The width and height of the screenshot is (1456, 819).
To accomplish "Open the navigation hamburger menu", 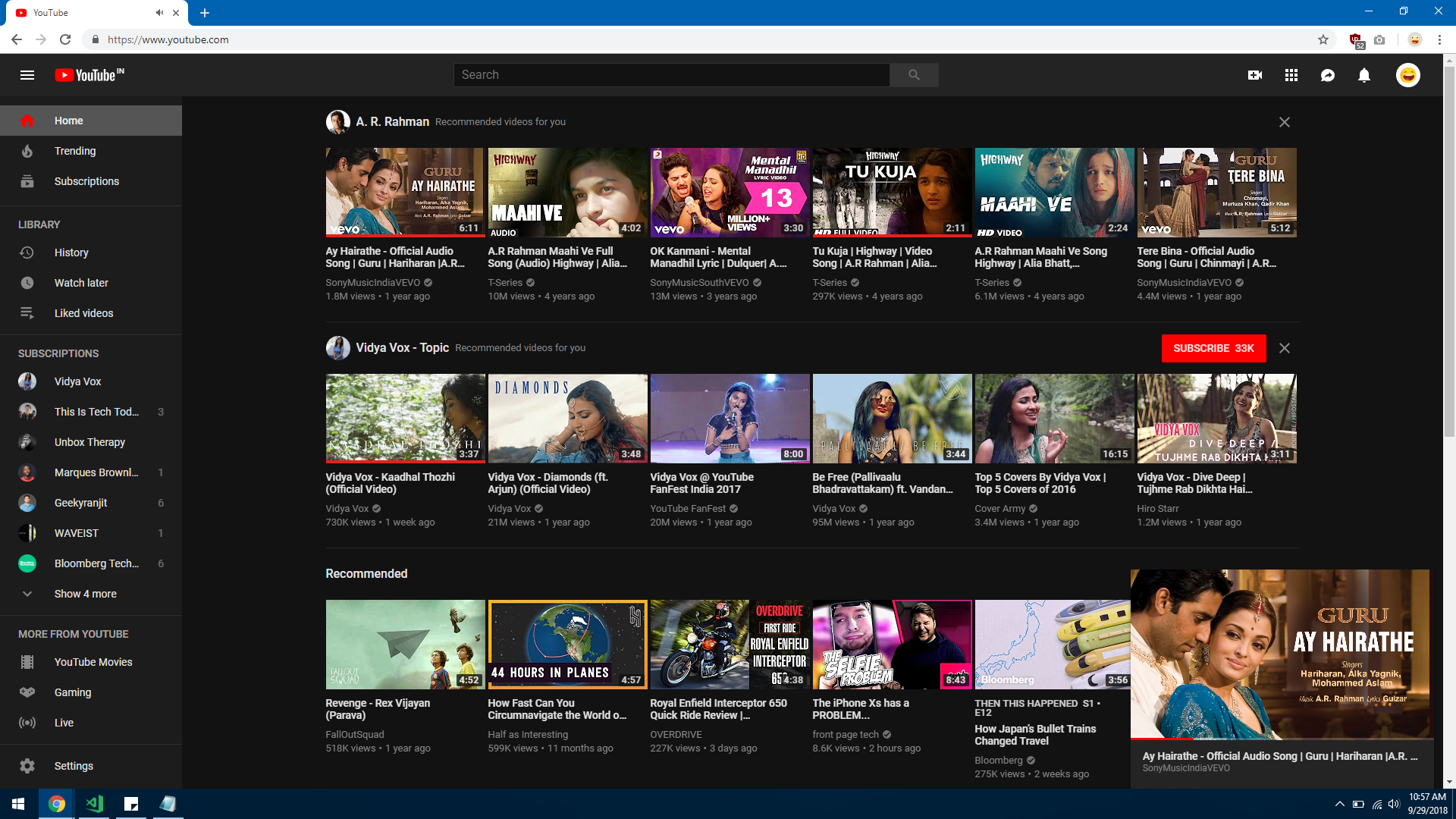I will pyautogui.click(x=27, y=75).
